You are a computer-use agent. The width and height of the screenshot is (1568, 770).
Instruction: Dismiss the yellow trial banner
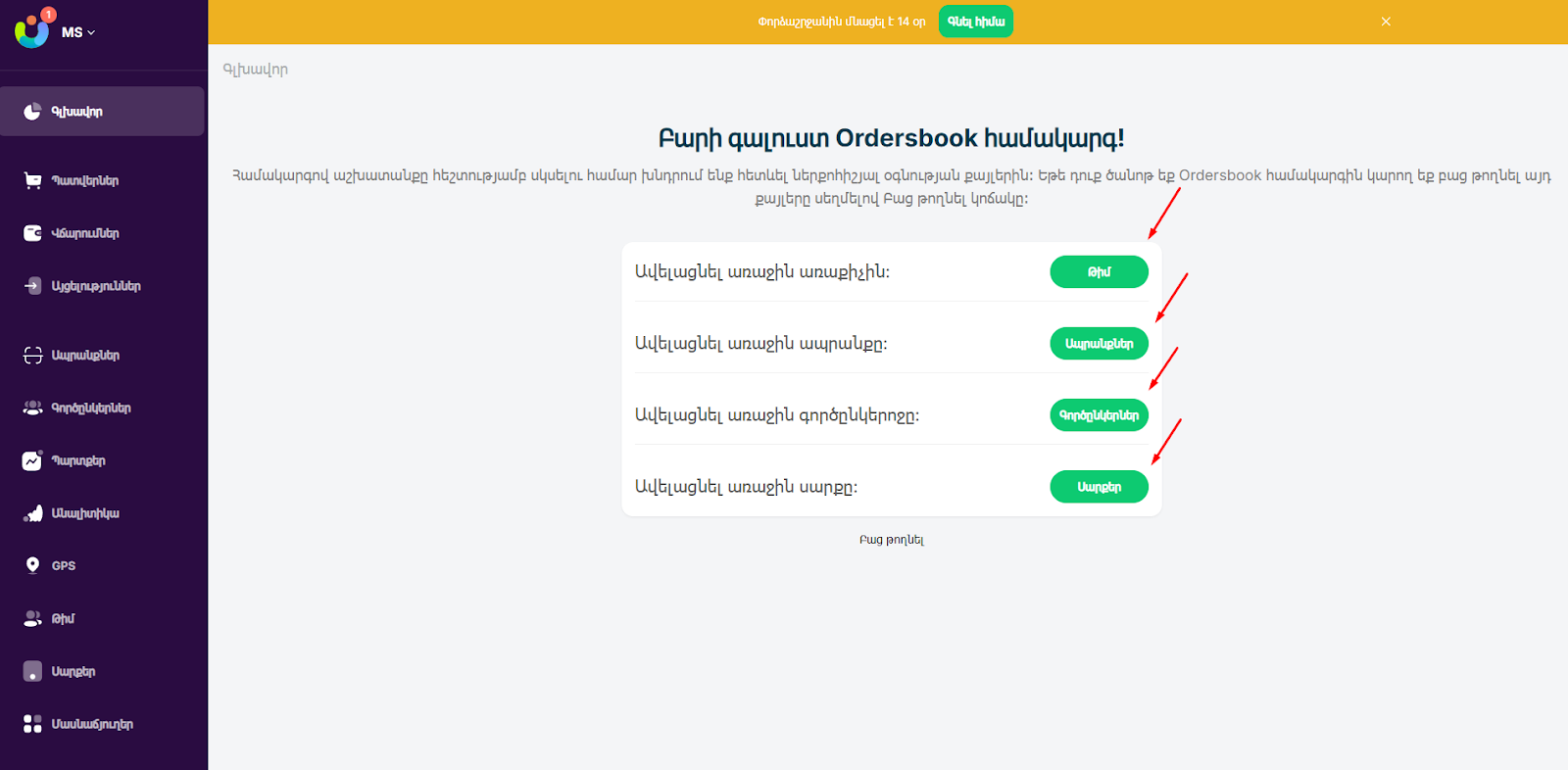point(1386,22)
